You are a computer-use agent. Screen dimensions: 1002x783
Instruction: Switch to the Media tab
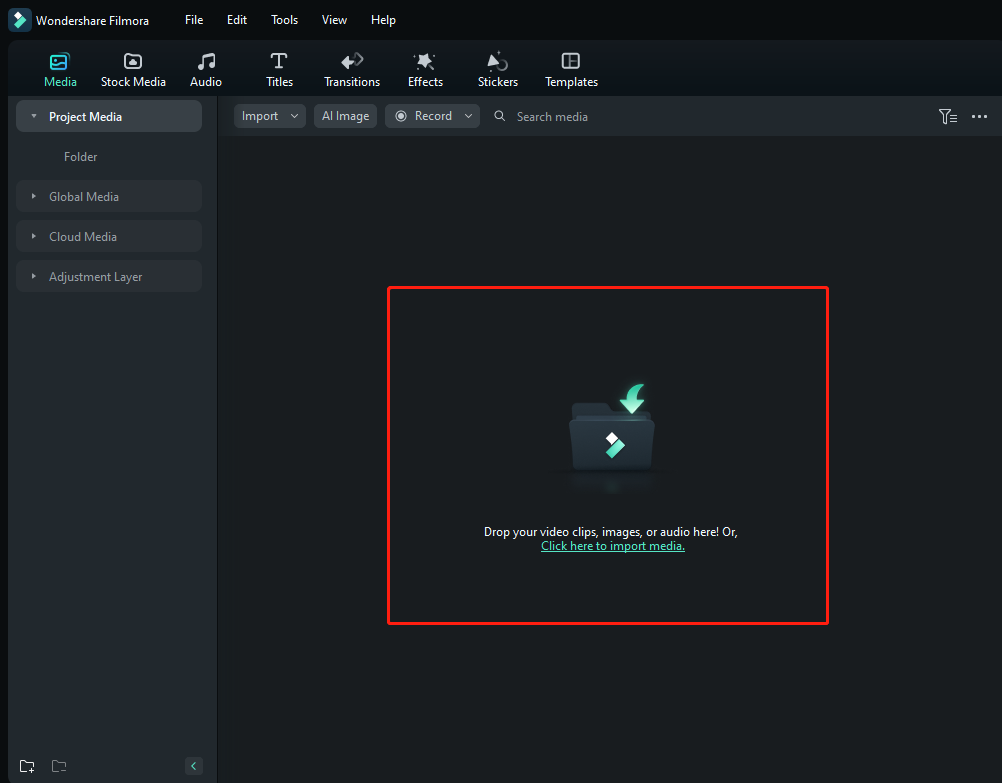click(60, 68)
